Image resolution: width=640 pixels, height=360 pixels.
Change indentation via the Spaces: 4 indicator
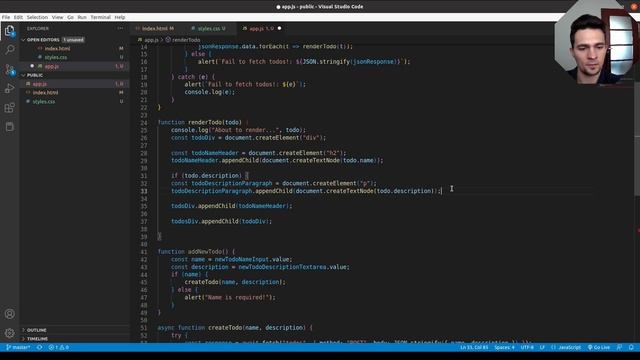click(x=504, y=347)
